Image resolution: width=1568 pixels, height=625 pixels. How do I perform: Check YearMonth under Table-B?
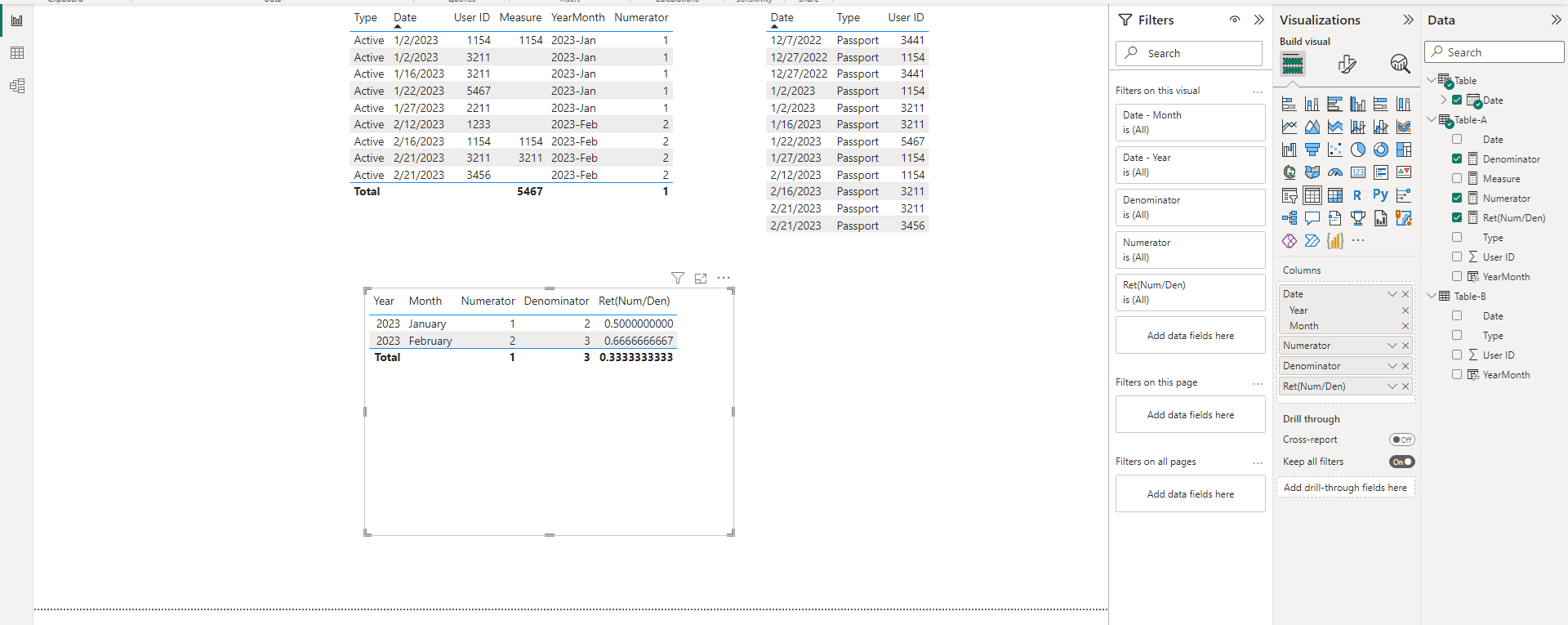click(x=1457, y=374)
